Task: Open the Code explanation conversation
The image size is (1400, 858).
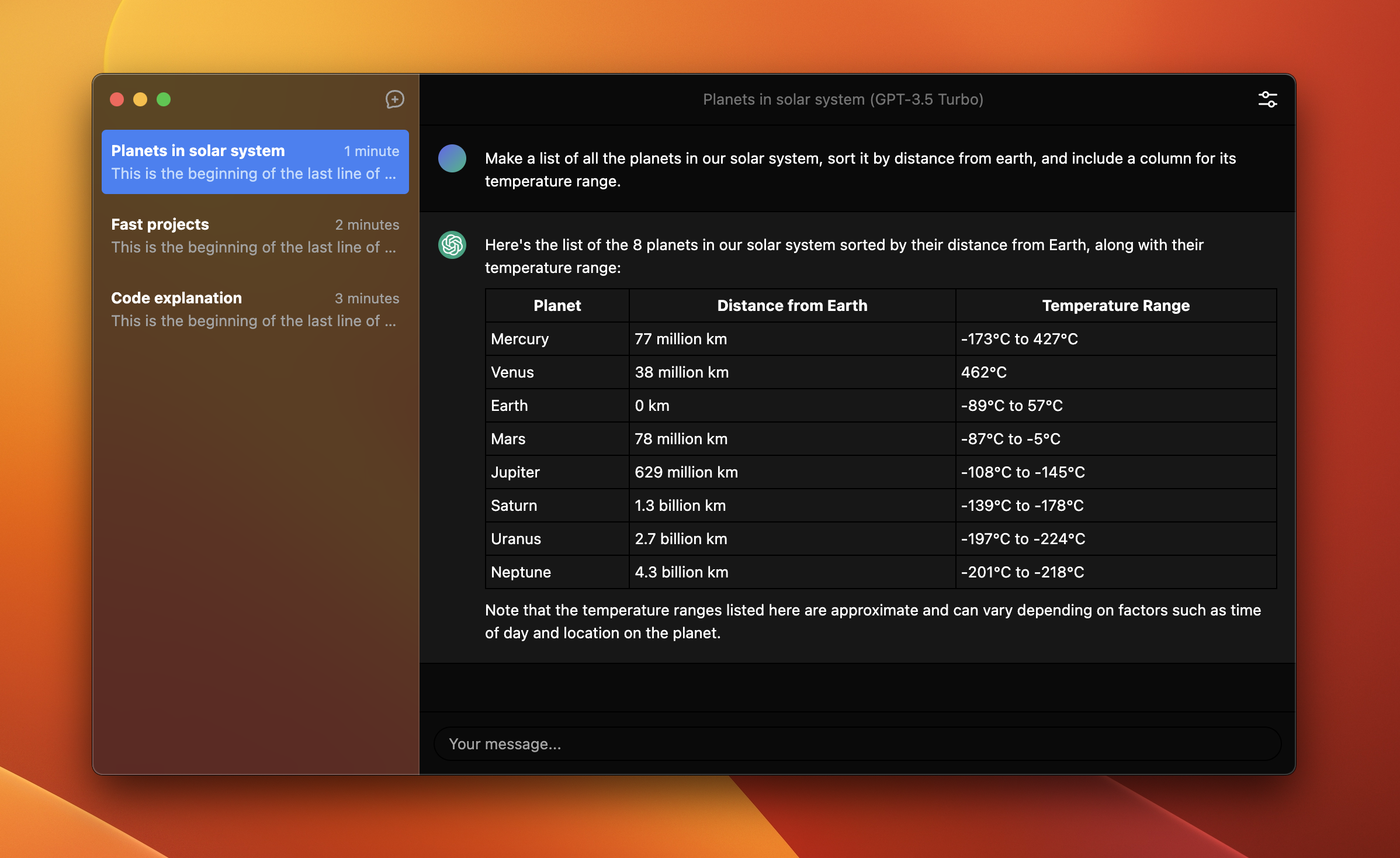Action: tap(255, 309)
